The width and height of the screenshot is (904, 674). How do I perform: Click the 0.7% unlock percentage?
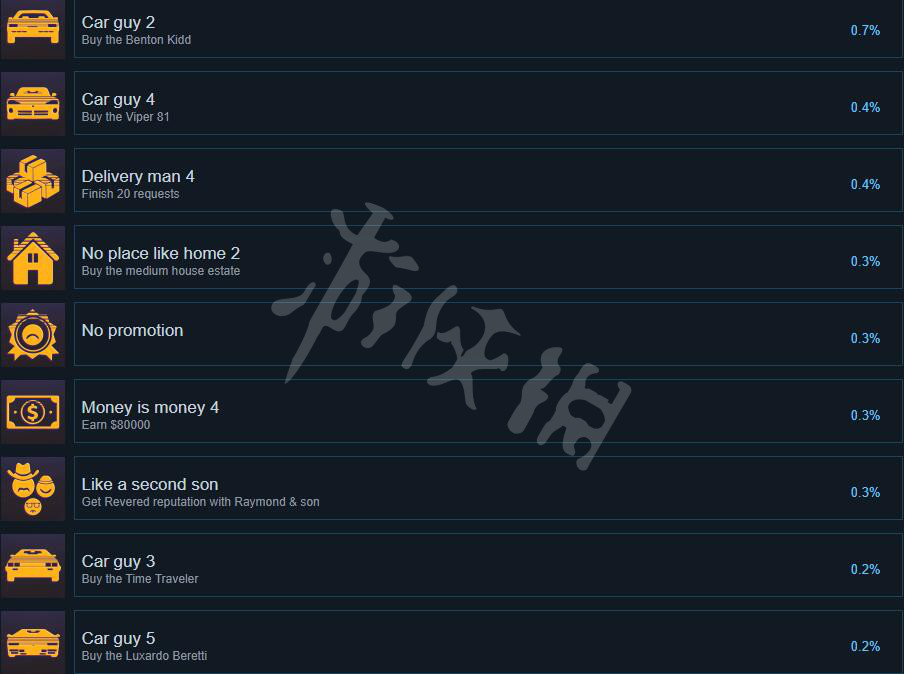865,31
